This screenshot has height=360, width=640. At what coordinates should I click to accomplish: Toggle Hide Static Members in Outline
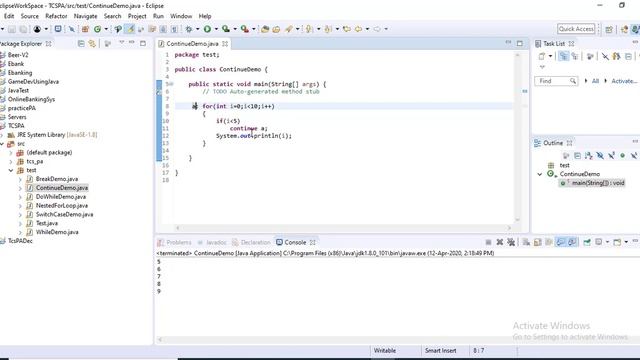[x=611, y=156]
